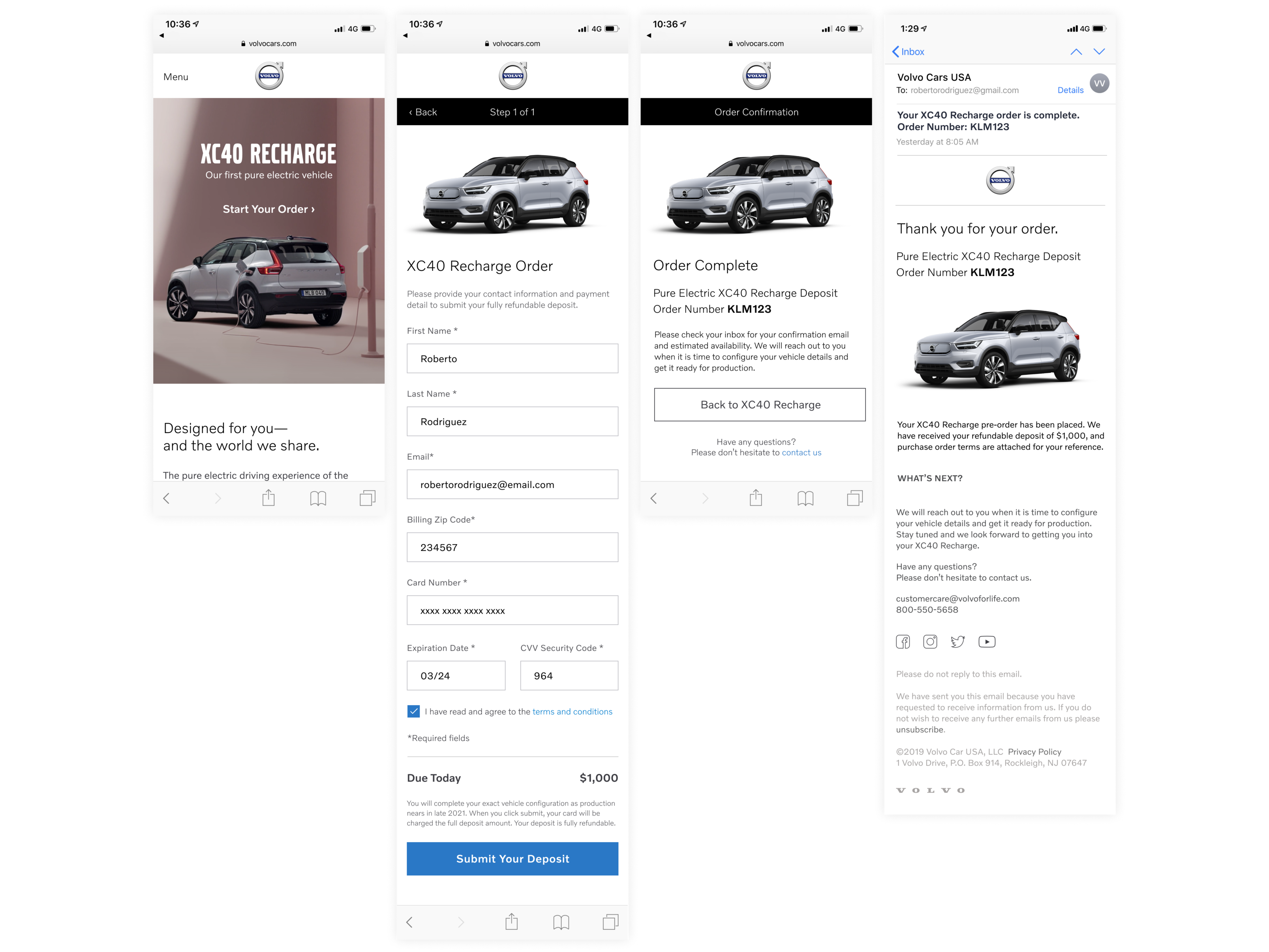The height and width of the screenshot is (952, 1269).
Task: Tap share icon on order form screen
Action: coord(512,922)
